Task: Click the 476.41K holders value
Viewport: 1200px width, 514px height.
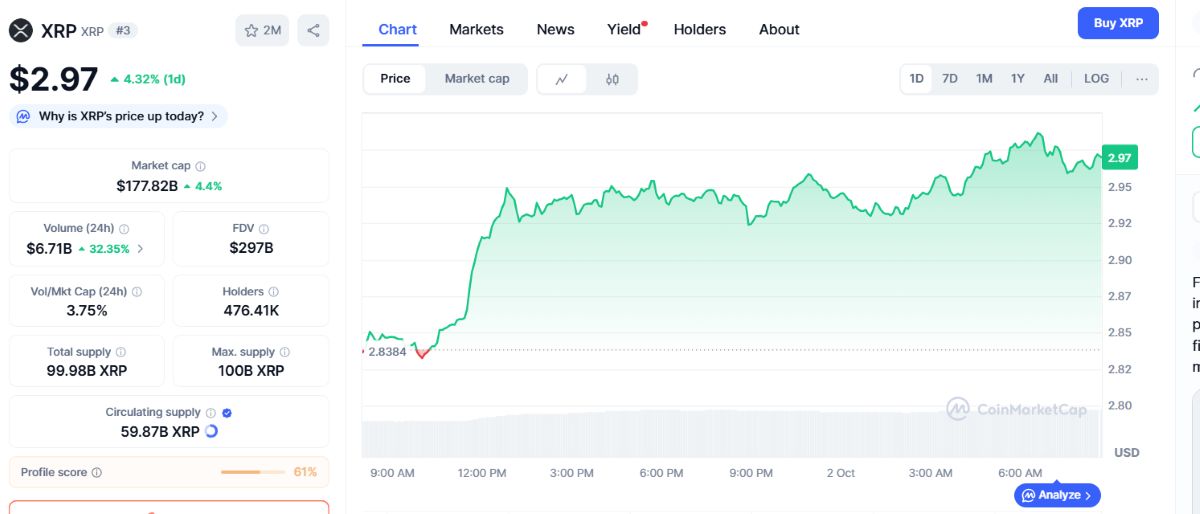Action: point(251,310)
